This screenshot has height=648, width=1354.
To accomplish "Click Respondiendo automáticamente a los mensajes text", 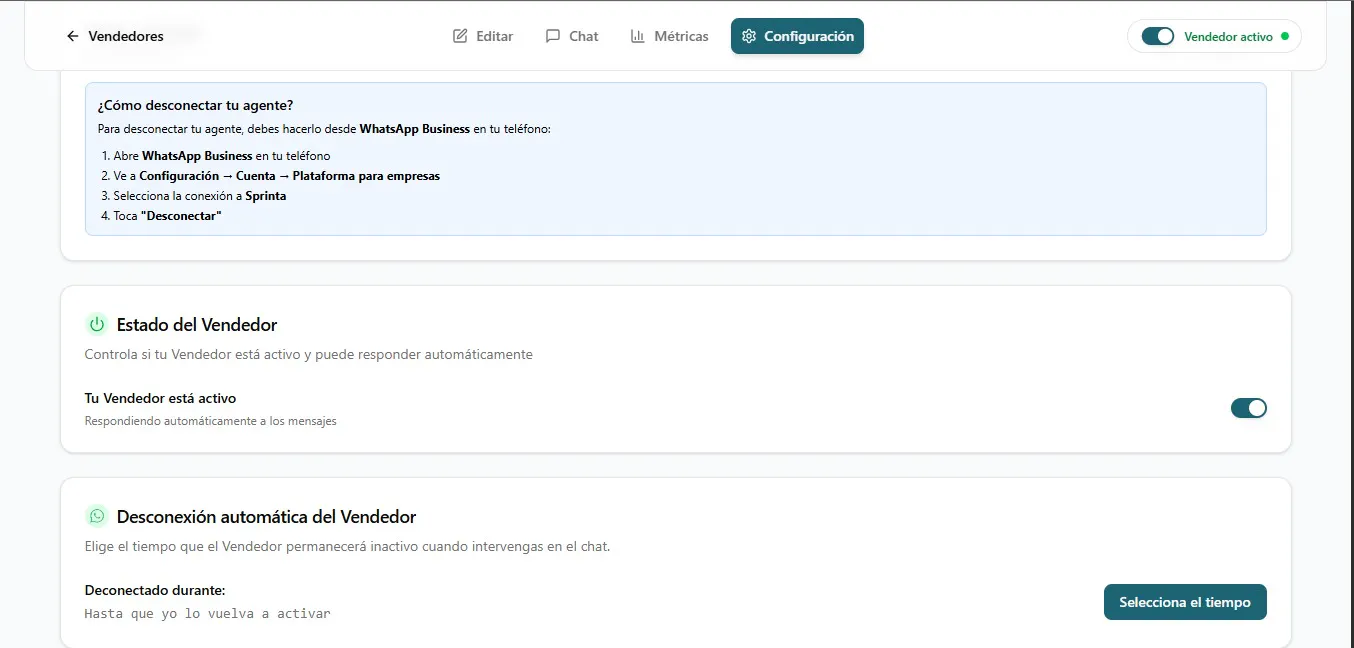I will (210, 421).
